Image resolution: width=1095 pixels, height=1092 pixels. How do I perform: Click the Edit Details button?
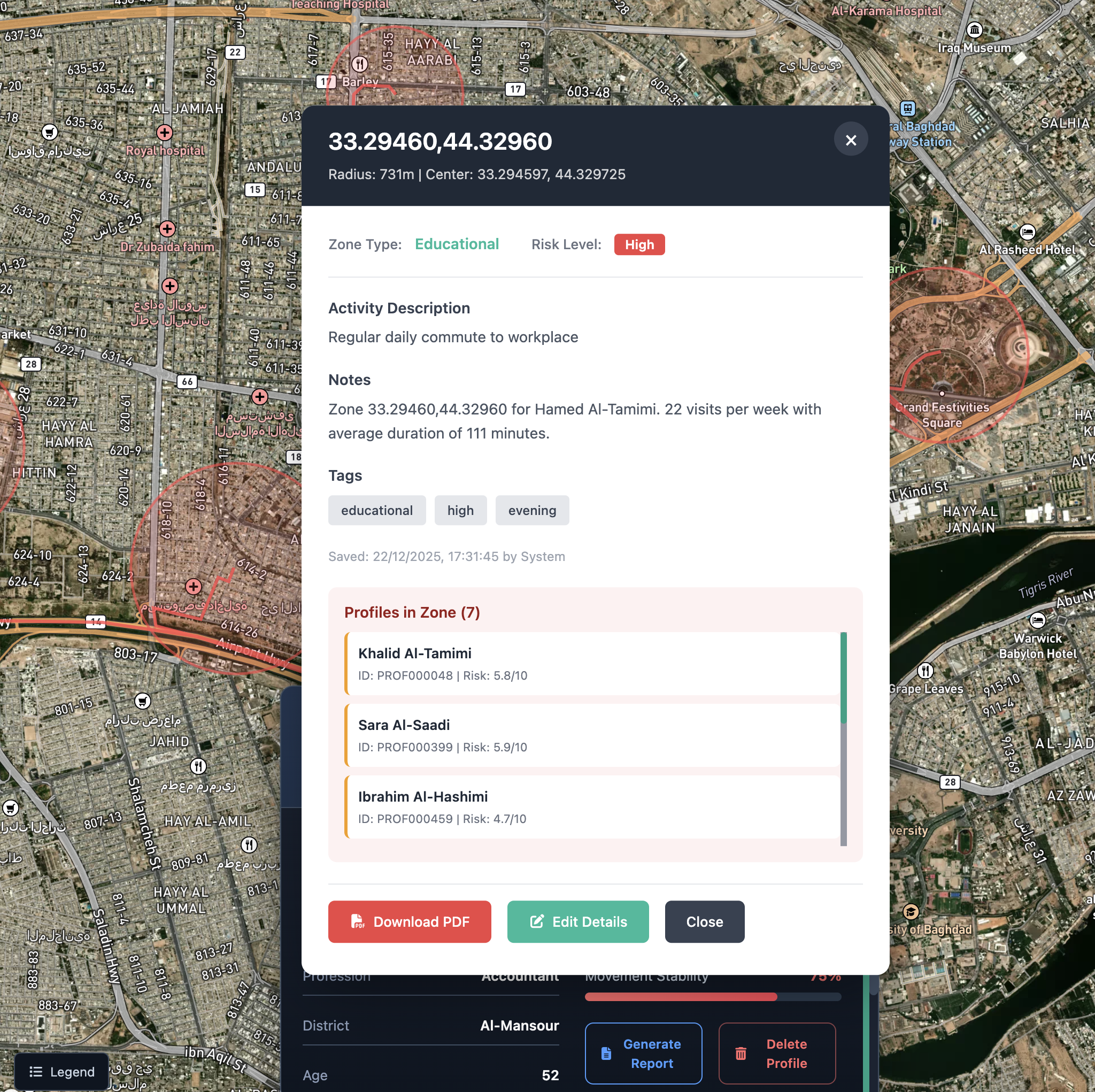577,921
